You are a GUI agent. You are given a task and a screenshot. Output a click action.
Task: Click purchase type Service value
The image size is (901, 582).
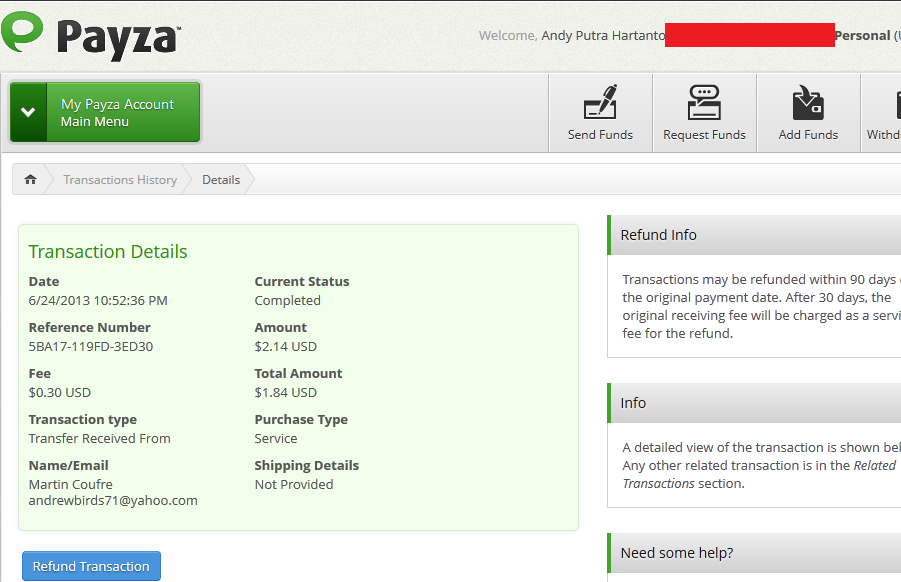276,438
